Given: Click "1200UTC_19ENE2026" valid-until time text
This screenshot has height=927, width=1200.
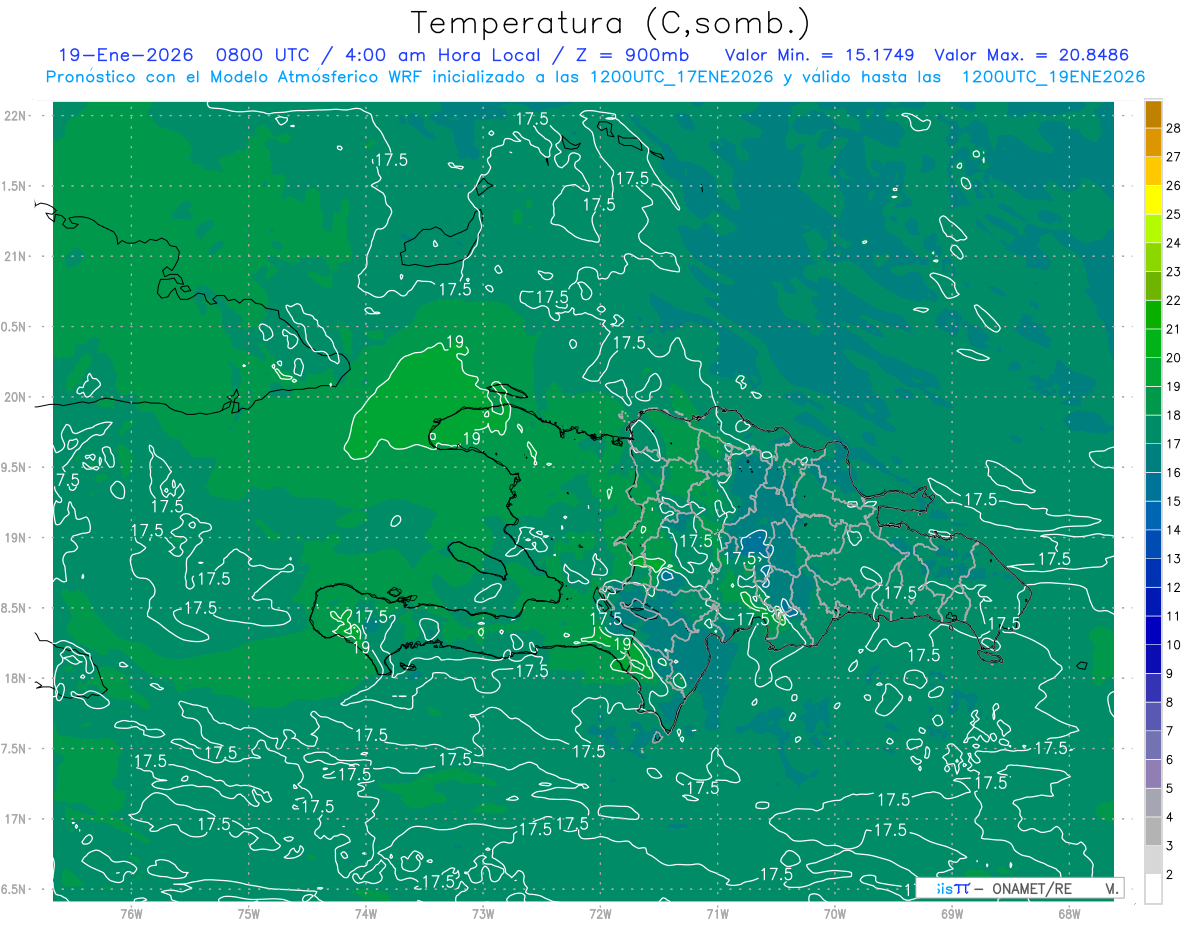Looking at the screenshot, I should click(1053, 77).
